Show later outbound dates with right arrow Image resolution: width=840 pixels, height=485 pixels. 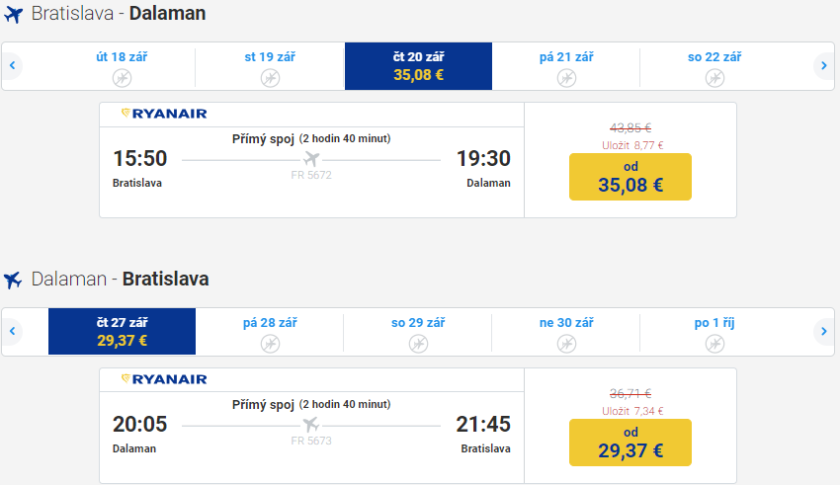click(823, 66)
